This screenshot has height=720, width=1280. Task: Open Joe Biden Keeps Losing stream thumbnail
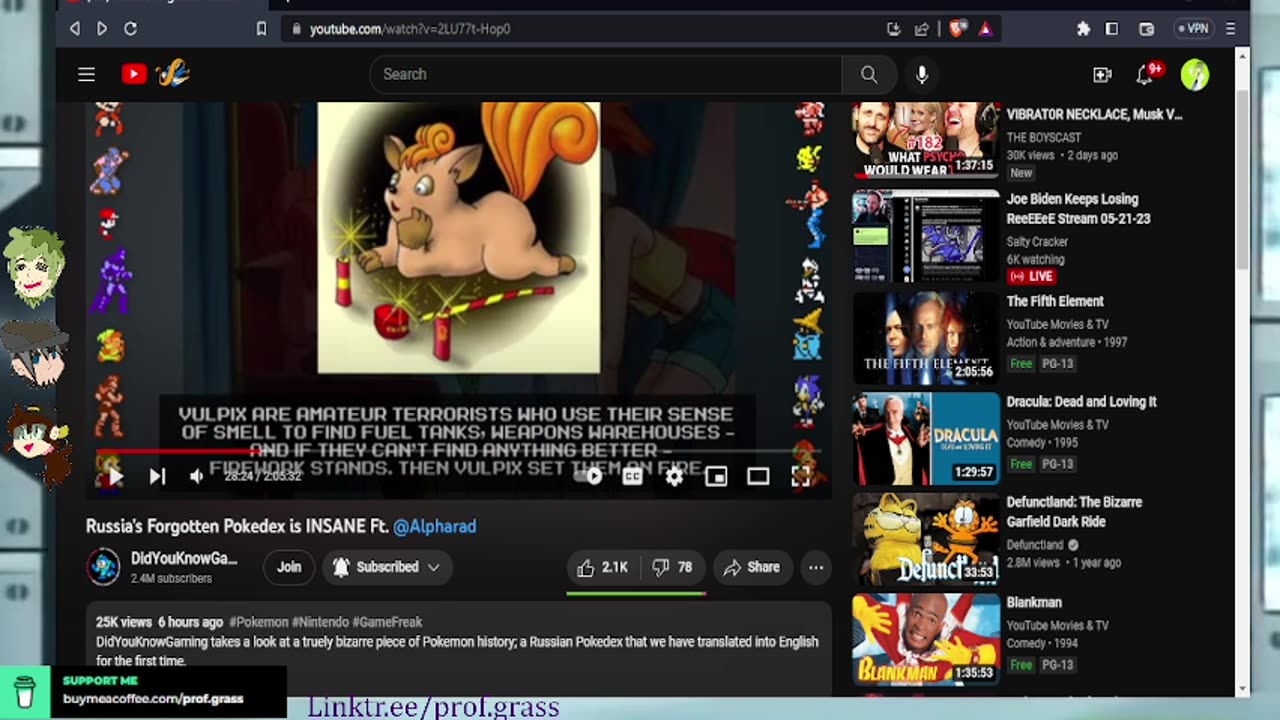click(925, 236)
